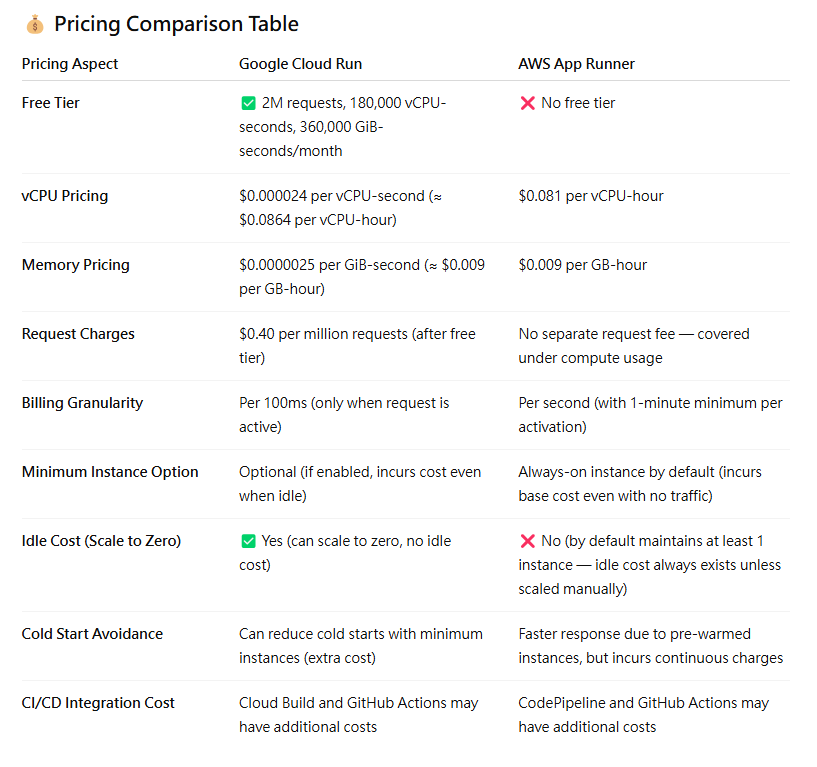Select the Pricing Comparison Table heading

click(176, 24)
